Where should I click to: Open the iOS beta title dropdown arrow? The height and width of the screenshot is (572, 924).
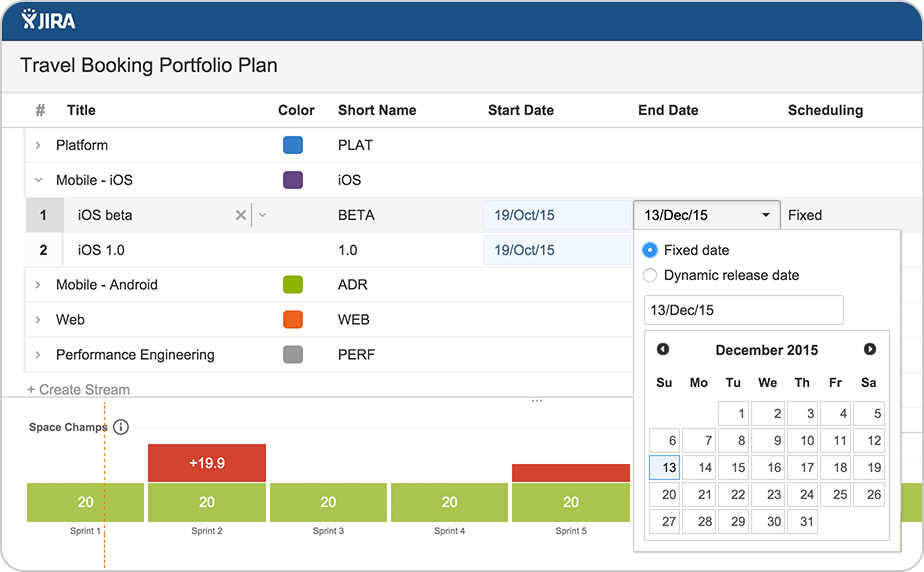(x=262, y=215)
